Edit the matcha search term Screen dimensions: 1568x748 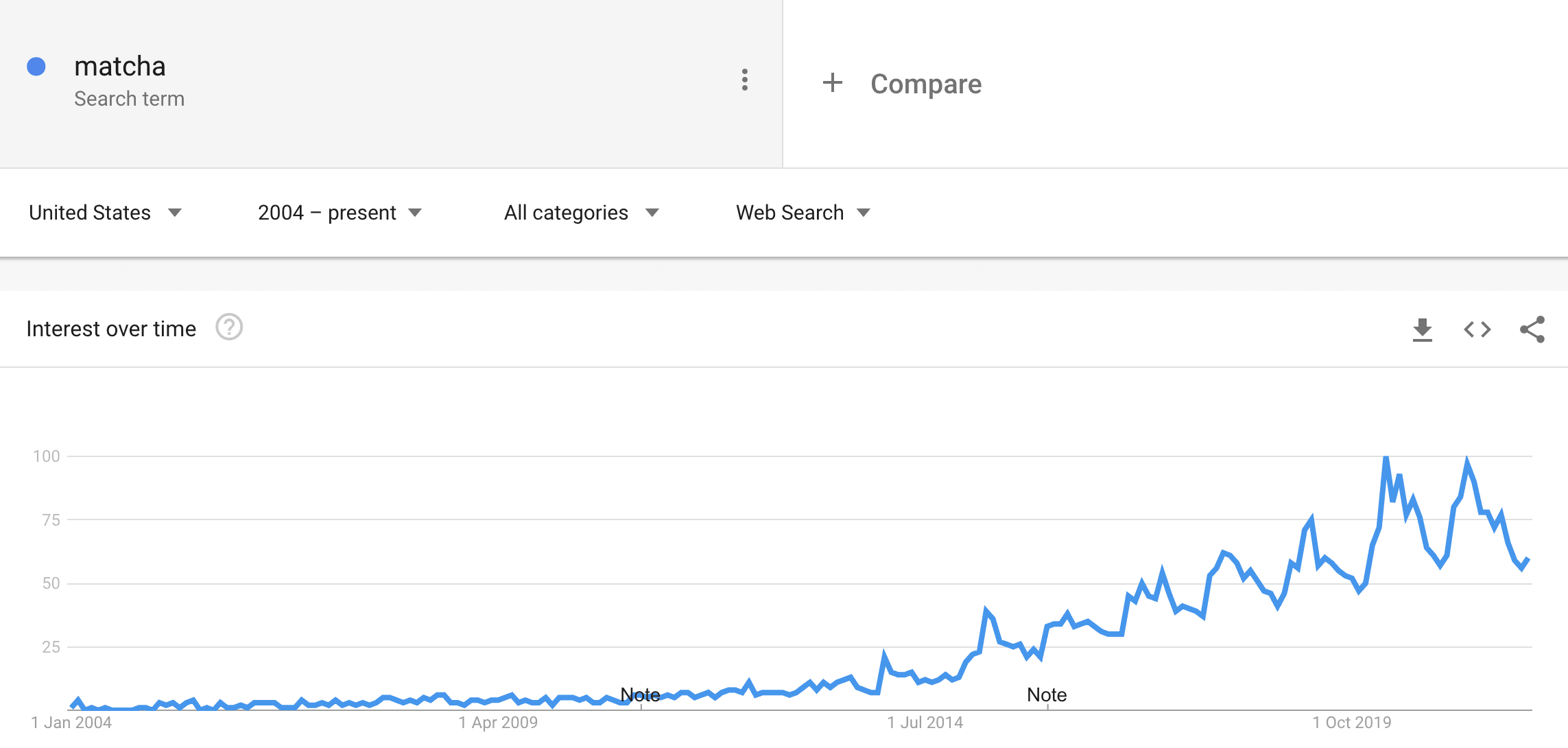coord(120,67)
